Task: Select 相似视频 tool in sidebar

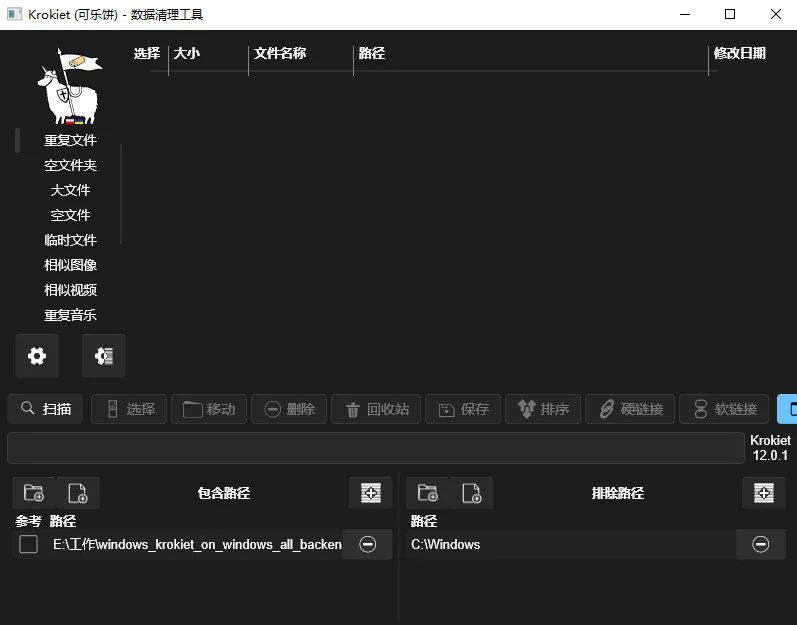Action: (70, 290)
